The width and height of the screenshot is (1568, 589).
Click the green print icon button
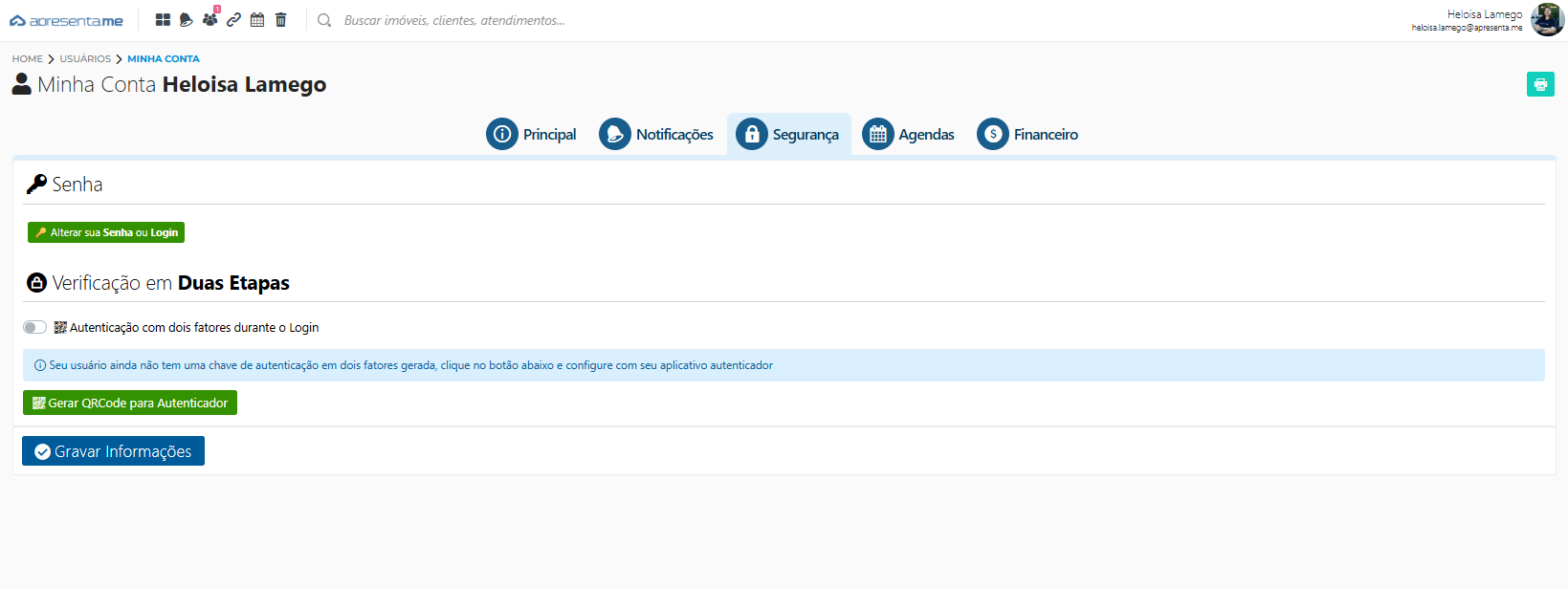(x=1540, y=84)
